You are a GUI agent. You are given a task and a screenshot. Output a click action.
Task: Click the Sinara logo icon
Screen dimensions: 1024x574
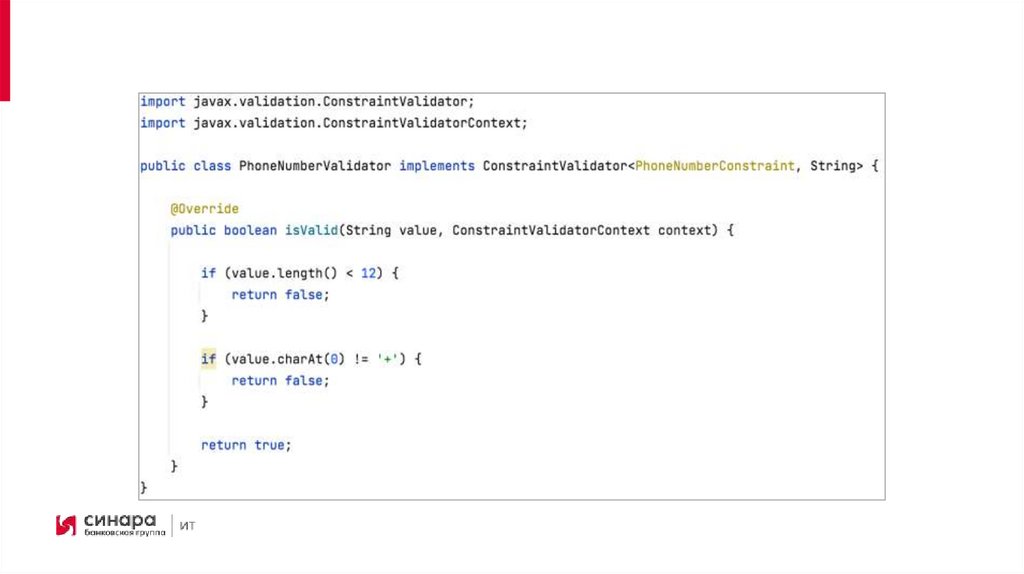click(x=66, y=524)
